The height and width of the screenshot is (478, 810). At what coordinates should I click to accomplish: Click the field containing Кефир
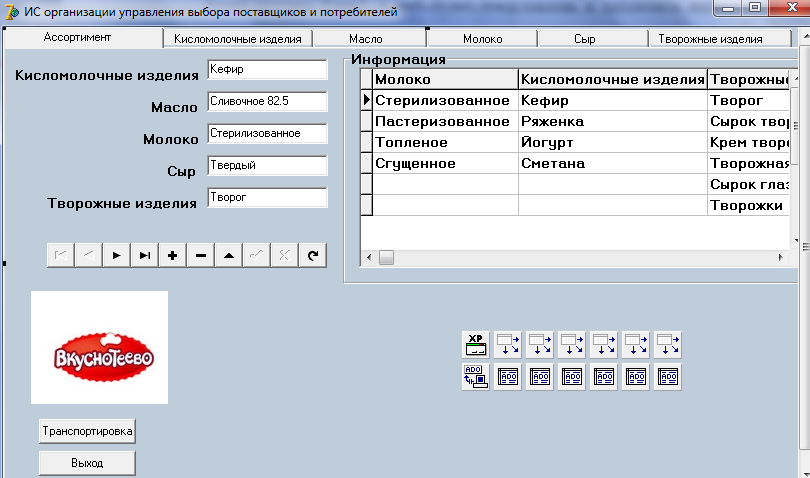268,69
